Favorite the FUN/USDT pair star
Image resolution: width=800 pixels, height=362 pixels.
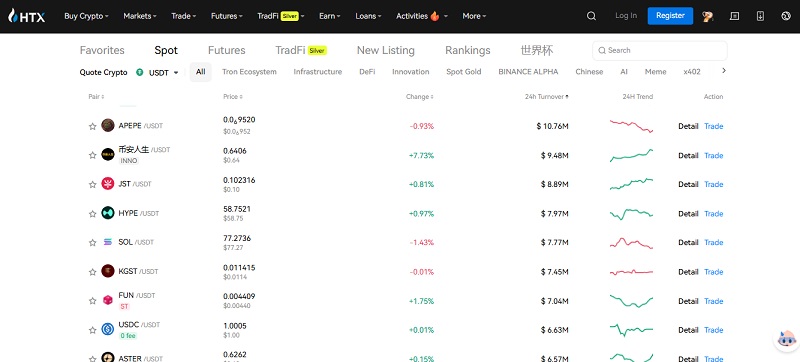[92, 301]
